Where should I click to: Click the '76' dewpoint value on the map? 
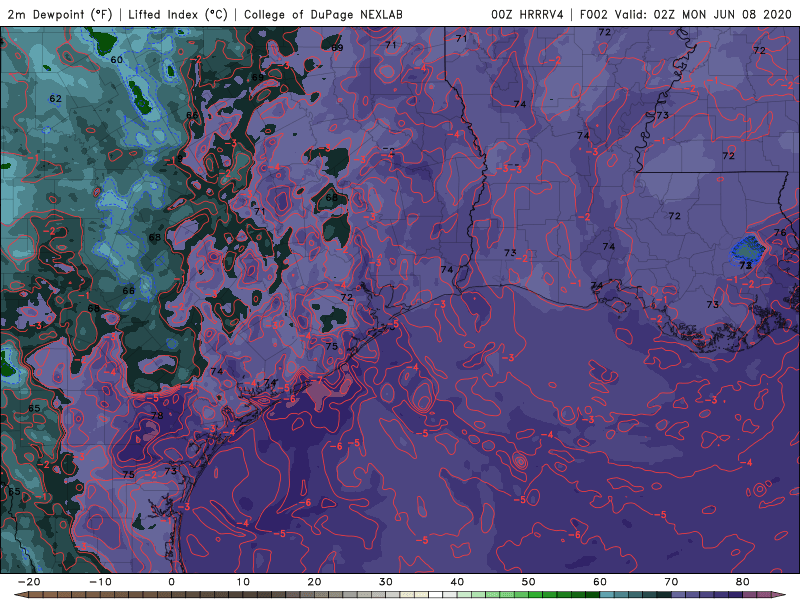(x=780, y=233)
